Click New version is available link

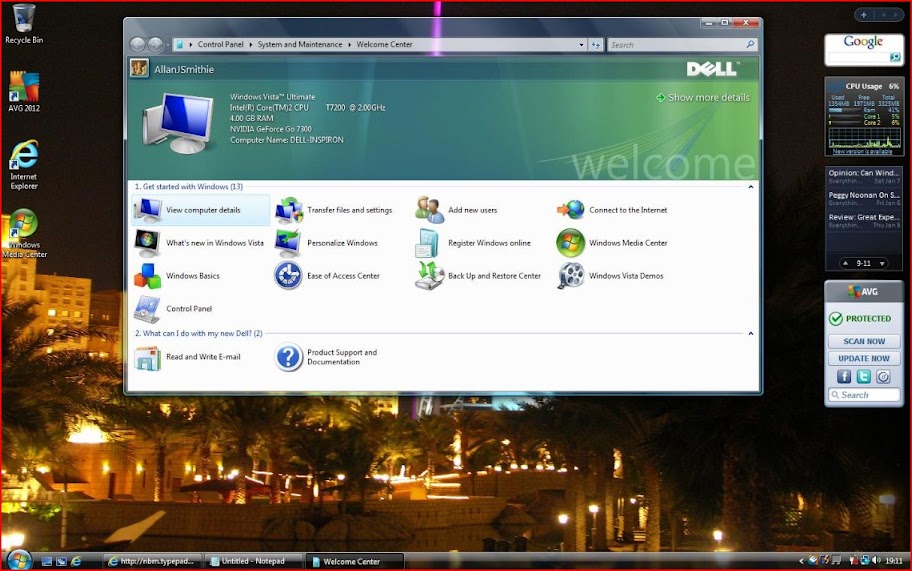point(862,151)
